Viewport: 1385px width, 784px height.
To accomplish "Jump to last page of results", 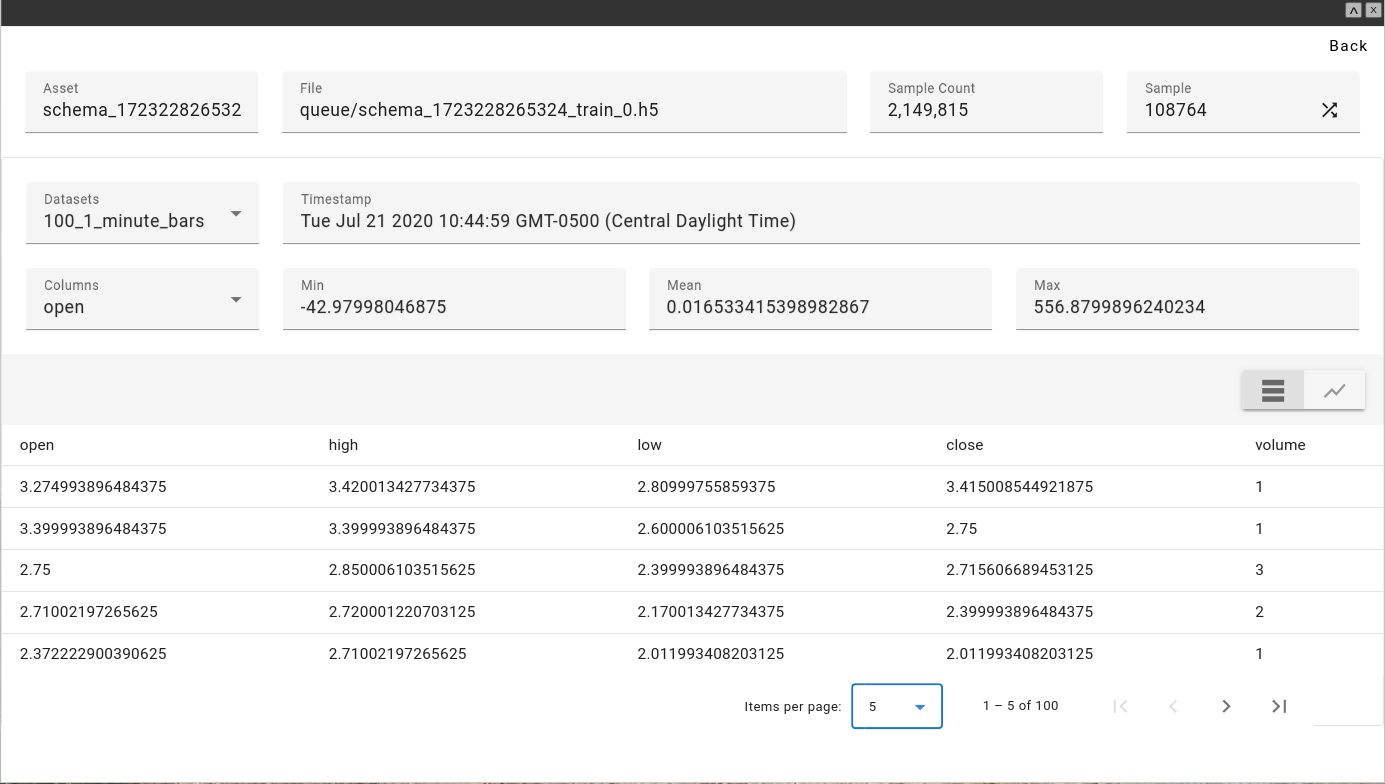I will (x=1279, y=706).
